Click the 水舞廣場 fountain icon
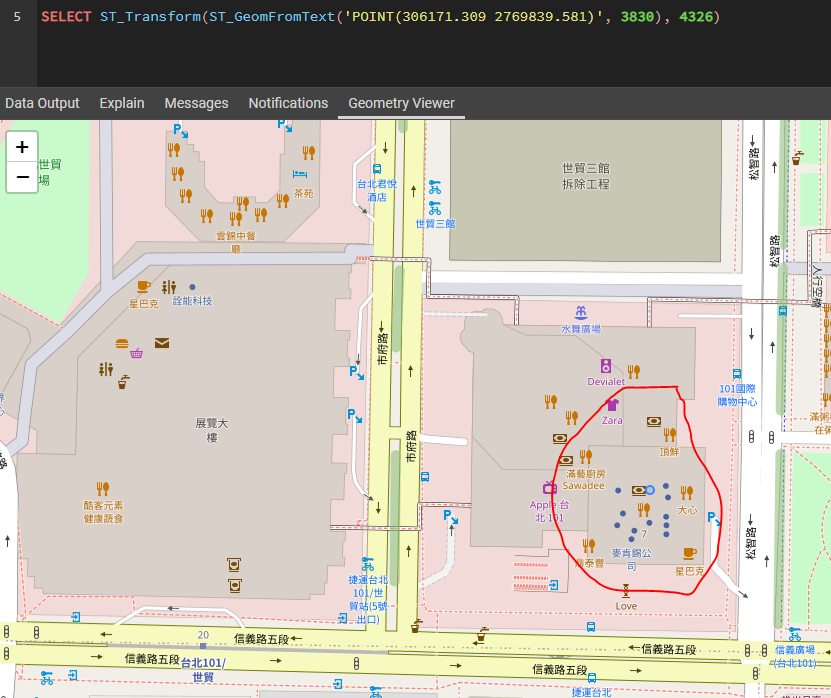This screenshot has height=698, width=831. coord(580,312)
